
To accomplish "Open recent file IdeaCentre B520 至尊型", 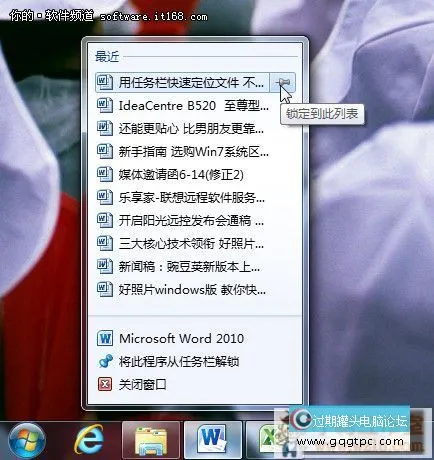I will coord(195,106).
